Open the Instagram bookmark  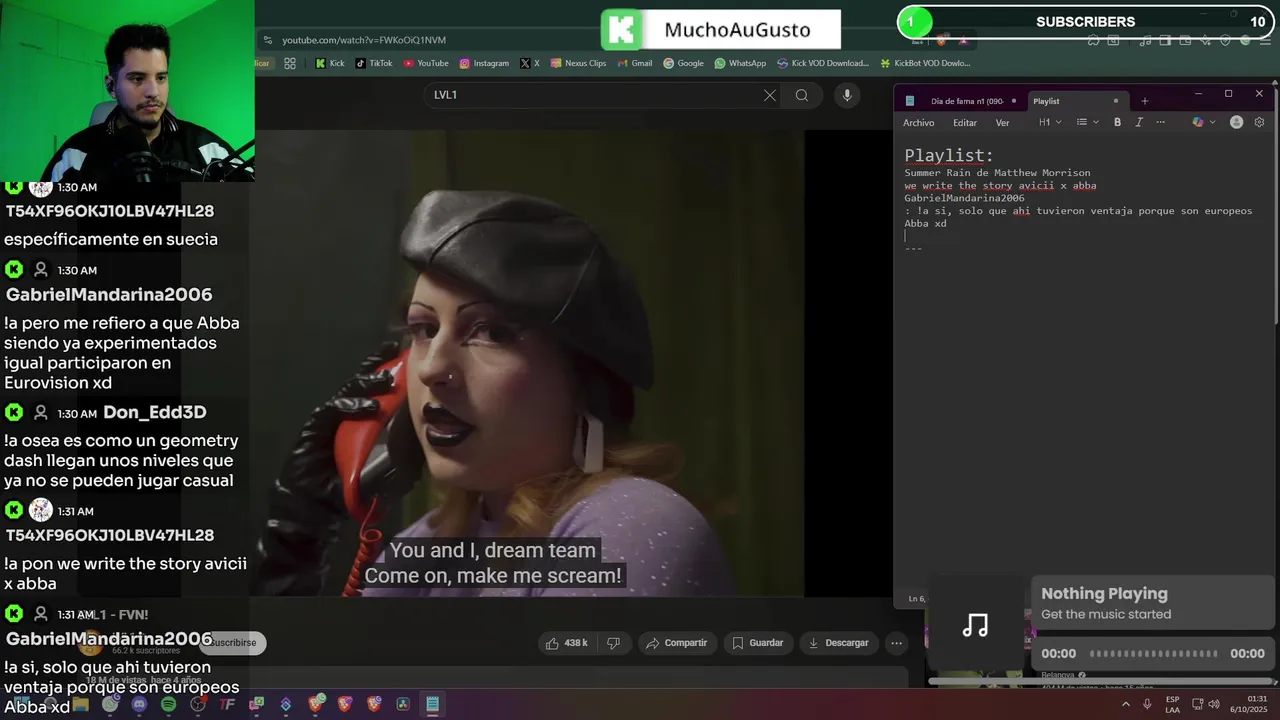[x=484, y=63]
